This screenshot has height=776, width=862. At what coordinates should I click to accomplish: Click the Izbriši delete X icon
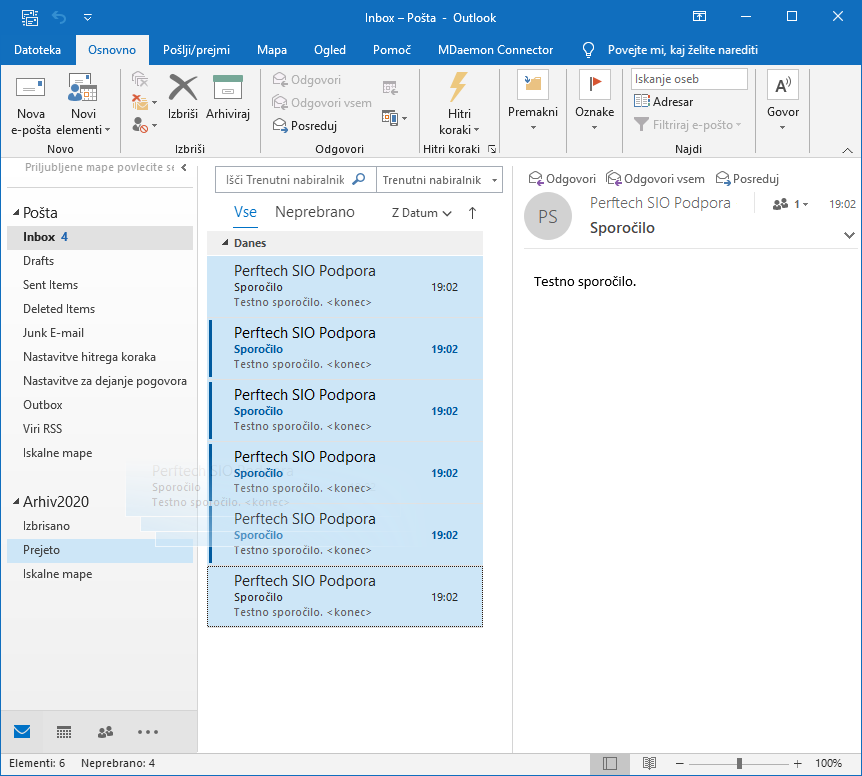[183, 88]
